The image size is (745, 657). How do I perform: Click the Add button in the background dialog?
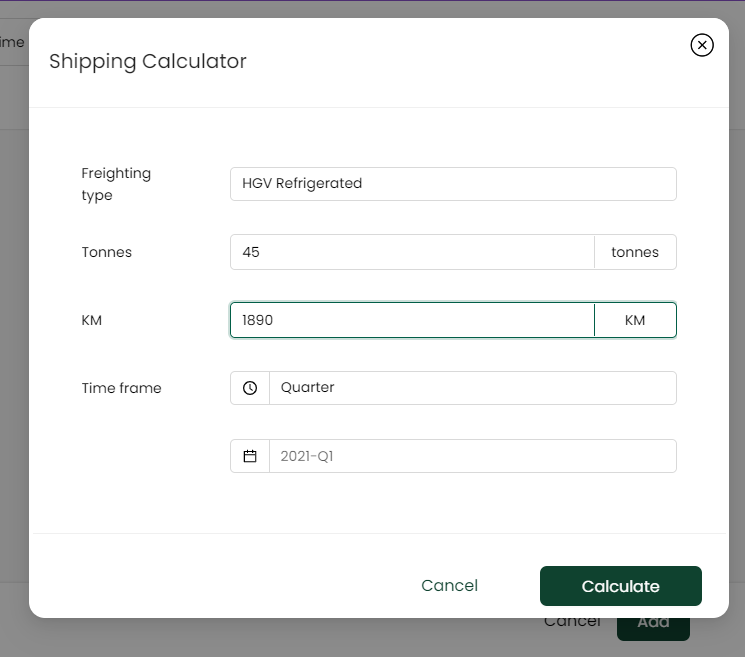tap(653, 628)
